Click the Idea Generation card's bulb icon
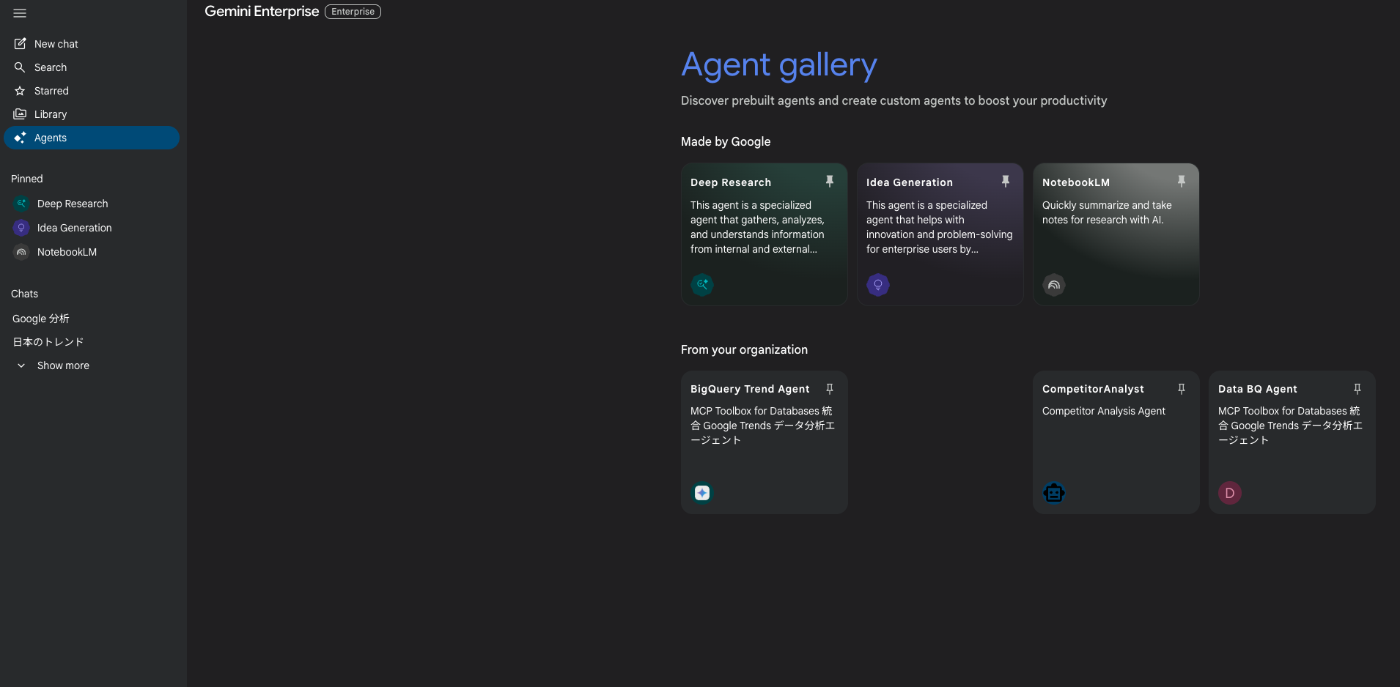 point(878,285)
